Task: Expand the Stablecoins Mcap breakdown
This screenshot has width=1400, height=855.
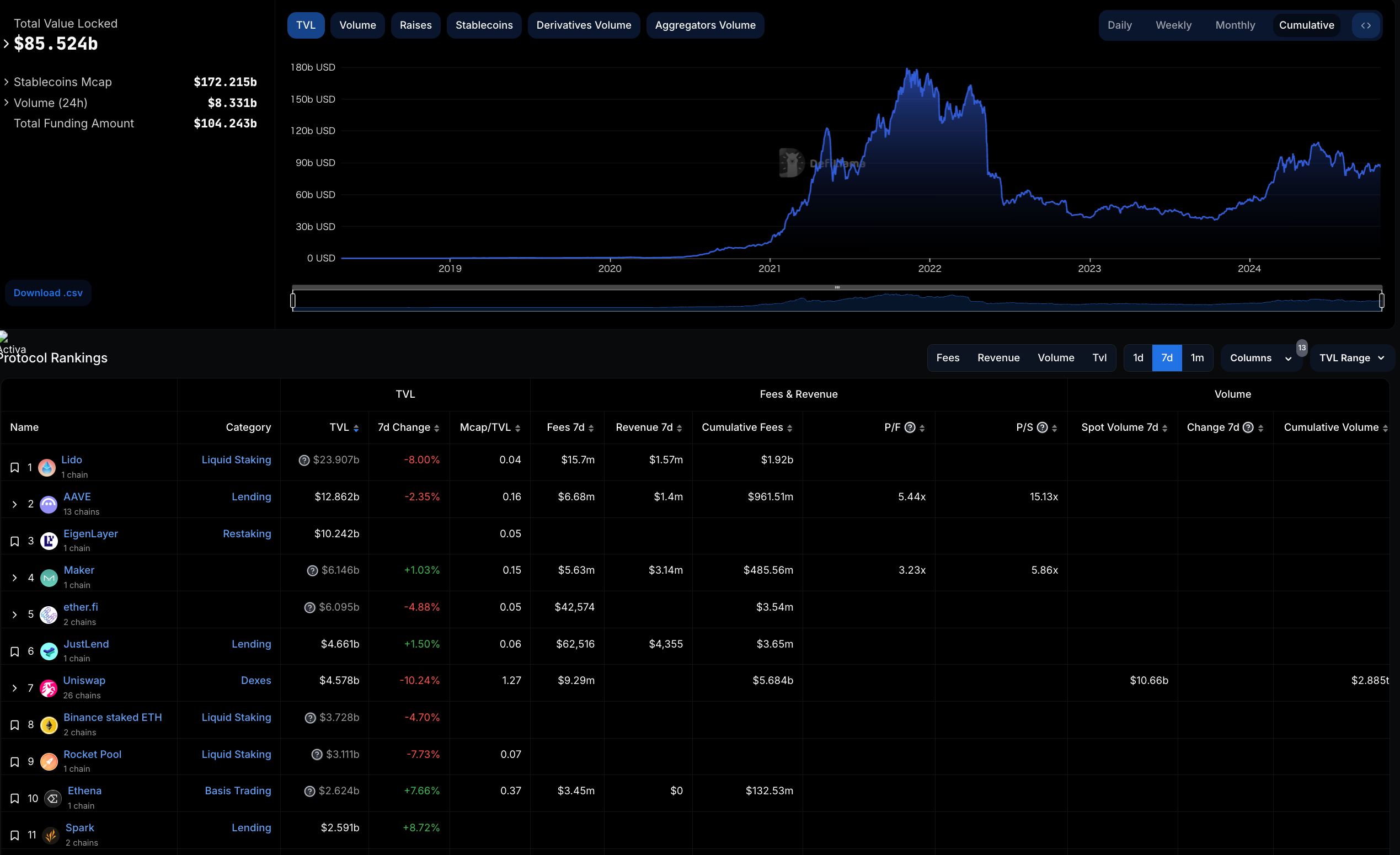Action: (6, 82)
